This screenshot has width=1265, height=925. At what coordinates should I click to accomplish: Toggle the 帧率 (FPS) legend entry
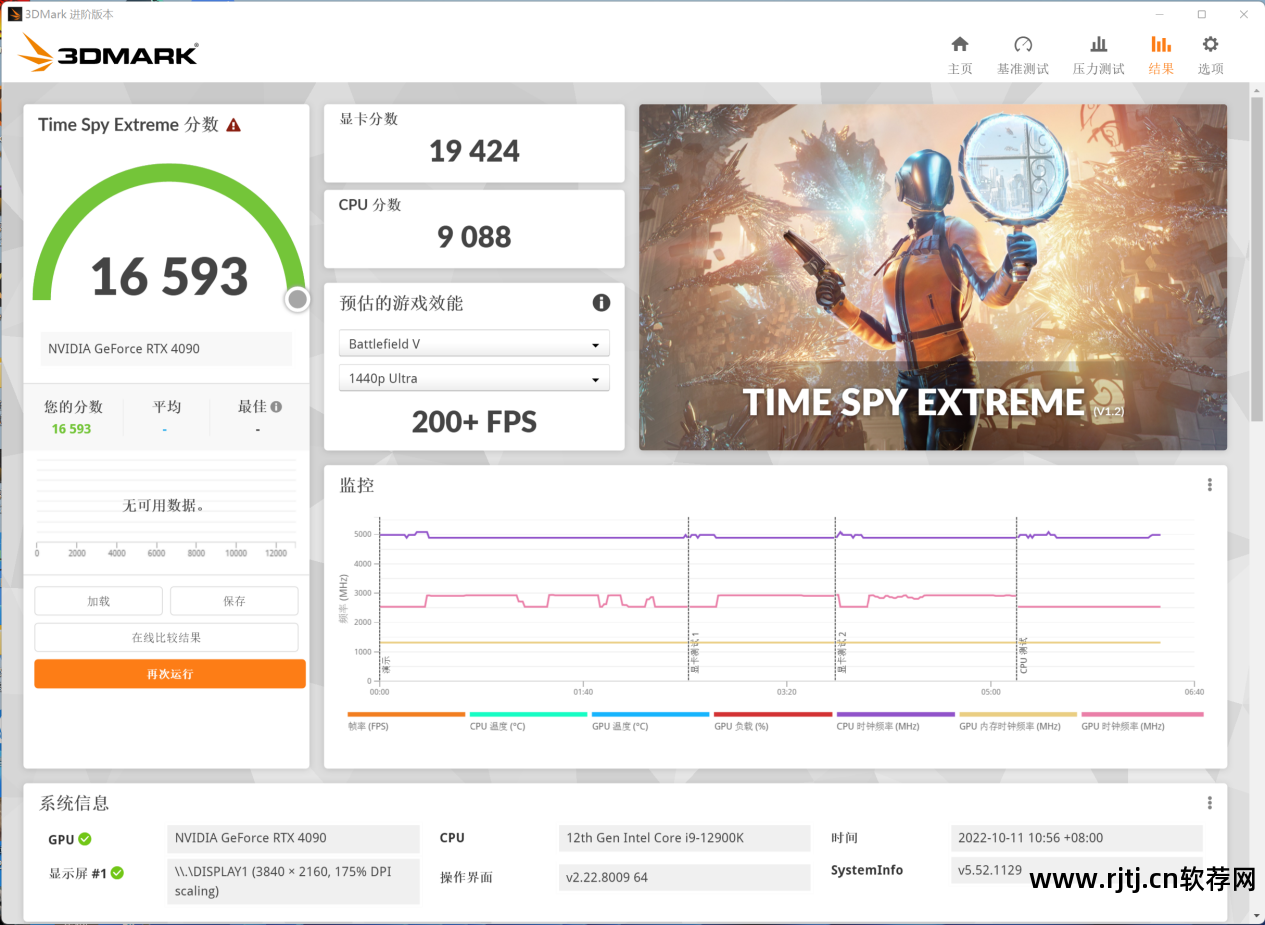[406, 721]
